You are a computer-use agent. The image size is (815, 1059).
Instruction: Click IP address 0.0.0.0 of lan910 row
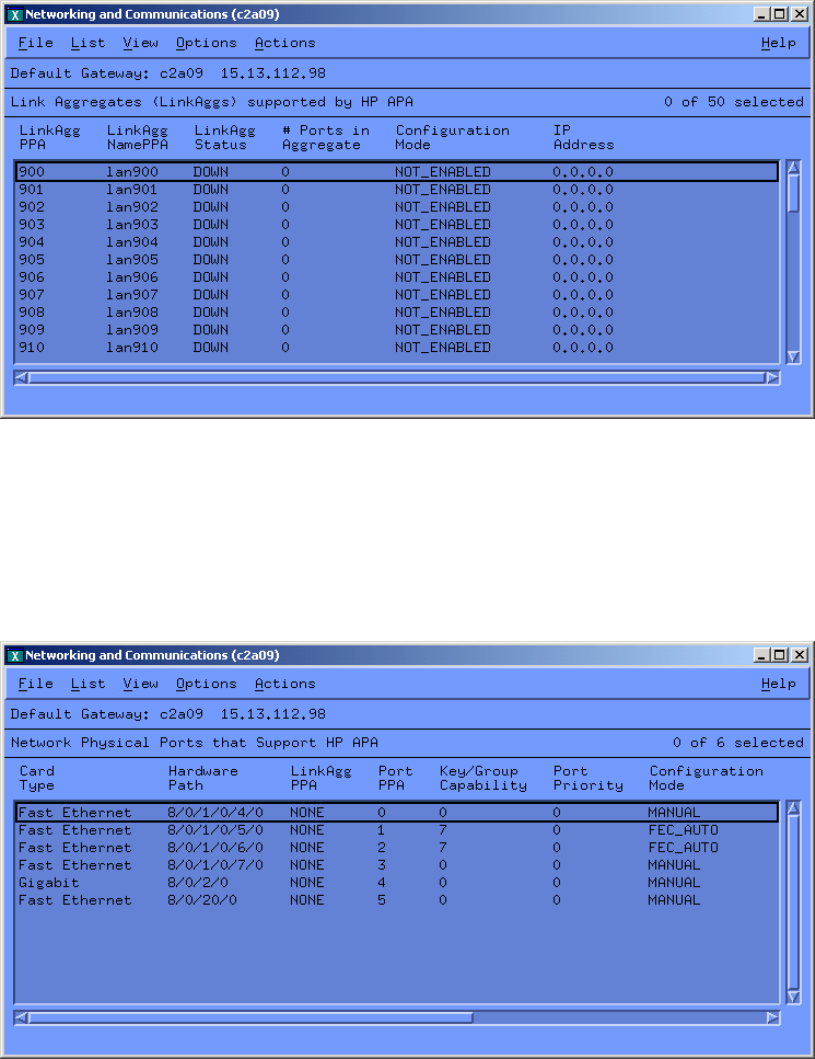coord(583,347)
